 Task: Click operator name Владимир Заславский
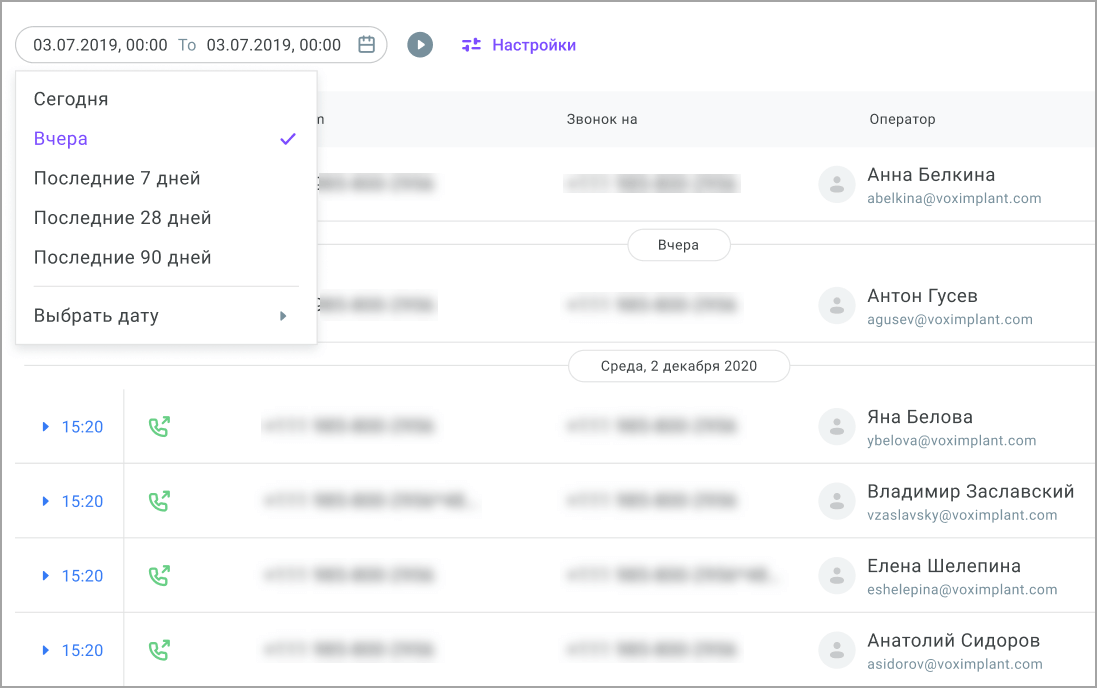[971, 491]
